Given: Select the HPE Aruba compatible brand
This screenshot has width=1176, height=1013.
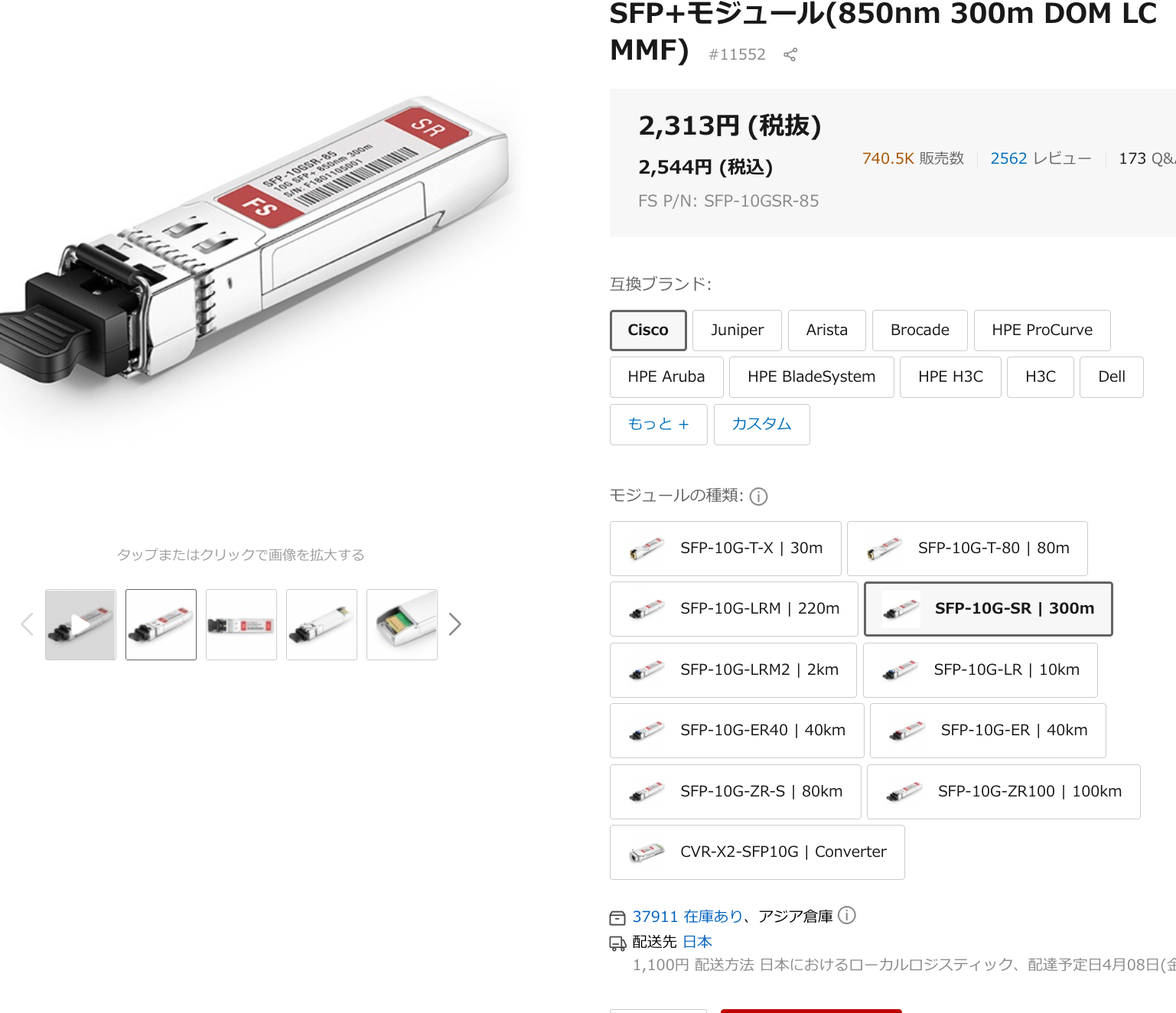Looking at the screenshot, I should coord(666,376).
